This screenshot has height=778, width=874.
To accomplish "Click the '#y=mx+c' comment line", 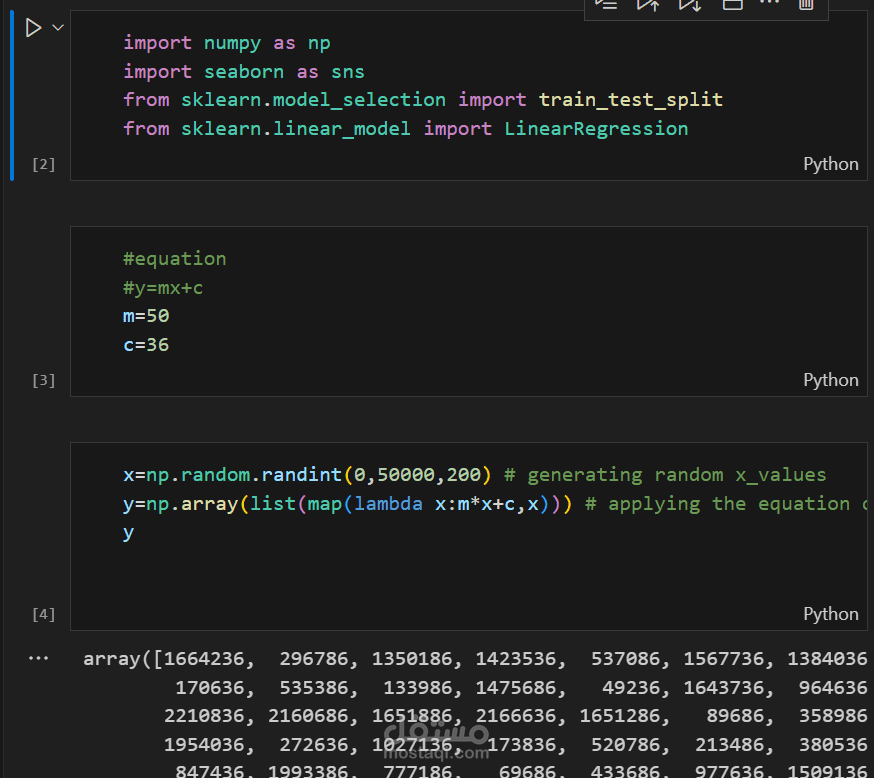I will [163, 288].
